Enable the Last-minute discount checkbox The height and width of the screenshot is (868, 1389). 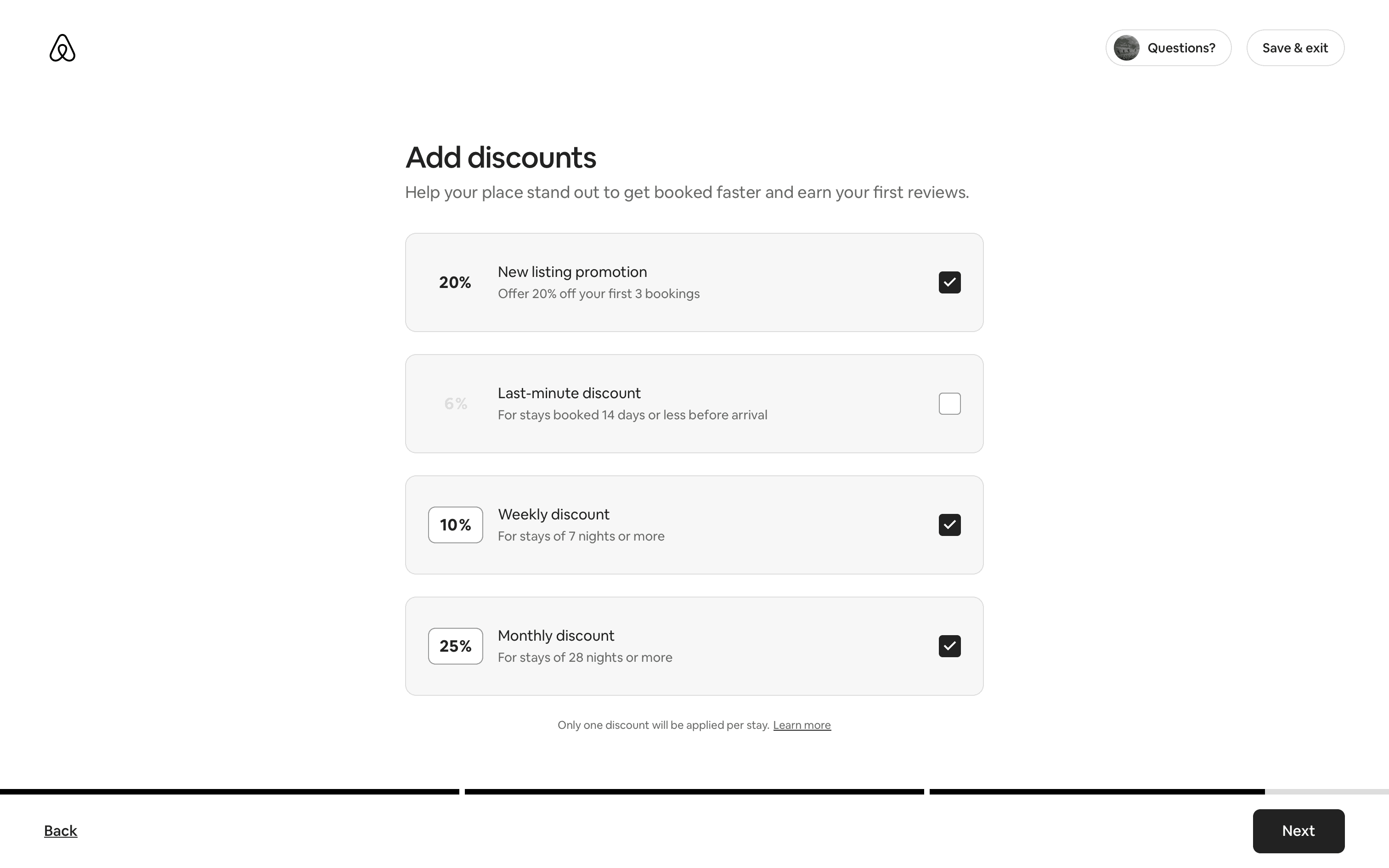tap(949, 404)
